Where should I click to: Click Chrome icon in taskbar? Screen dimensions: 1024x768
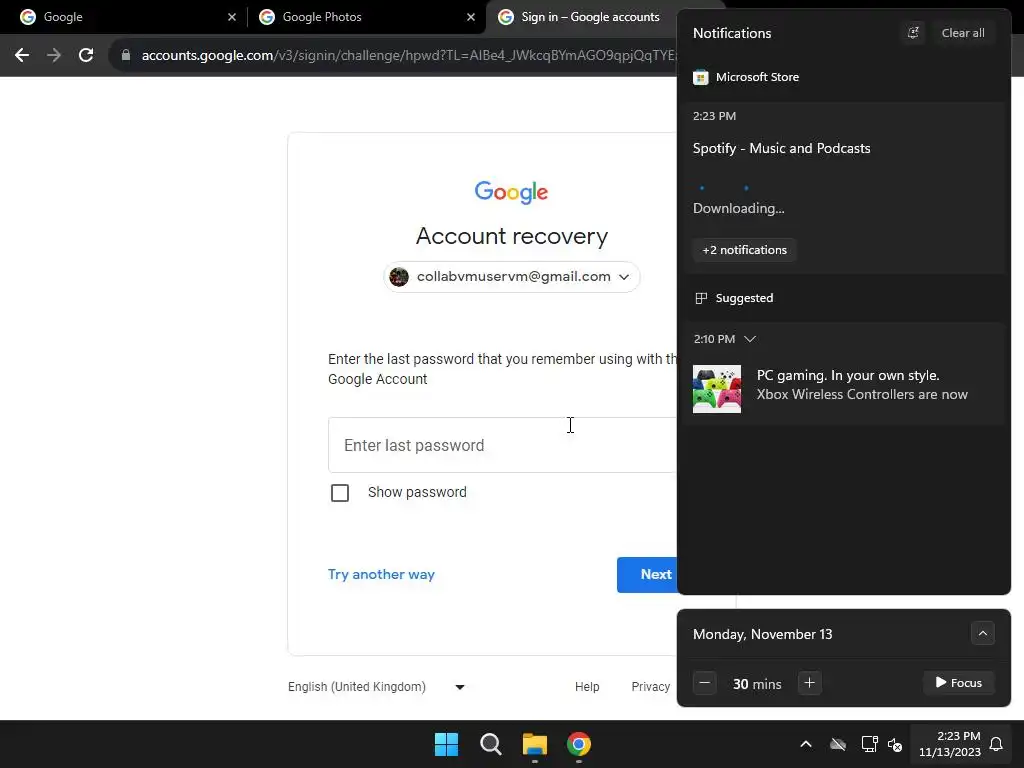tap(579, 744)
